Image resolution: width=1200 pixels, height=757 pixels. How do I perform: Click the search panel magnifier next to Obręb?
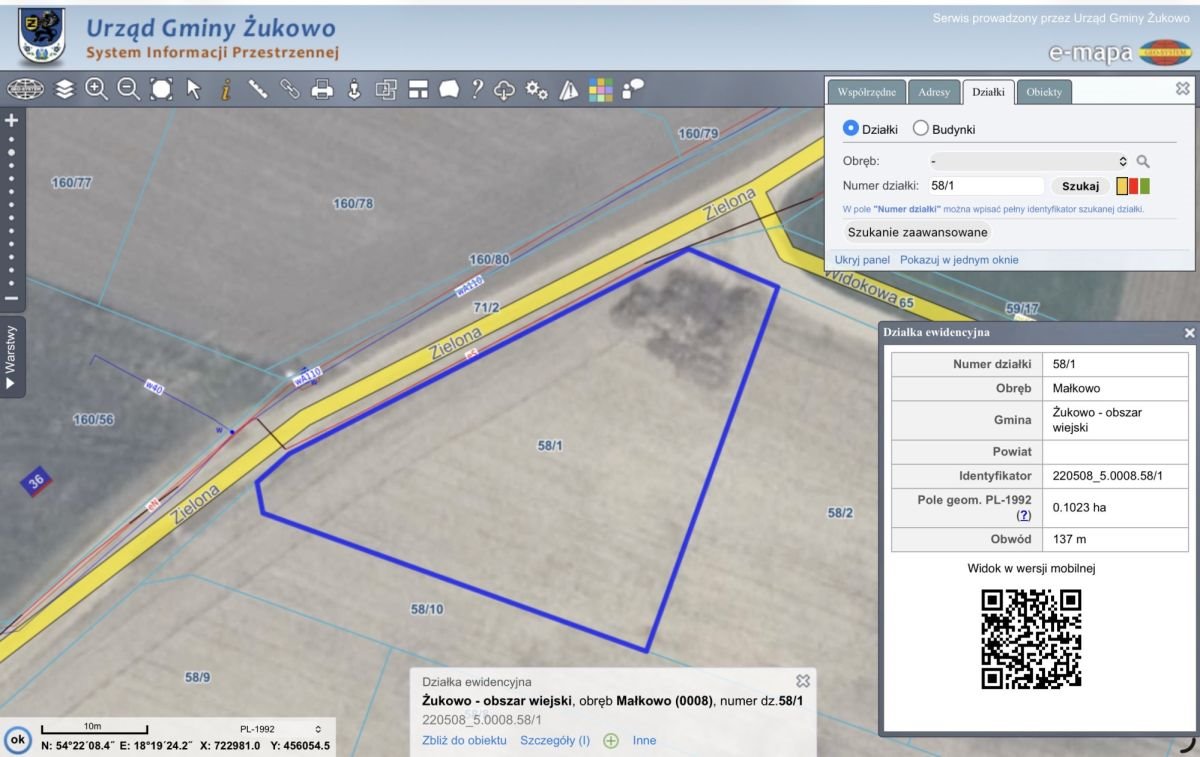click(x=1143, y=161)
